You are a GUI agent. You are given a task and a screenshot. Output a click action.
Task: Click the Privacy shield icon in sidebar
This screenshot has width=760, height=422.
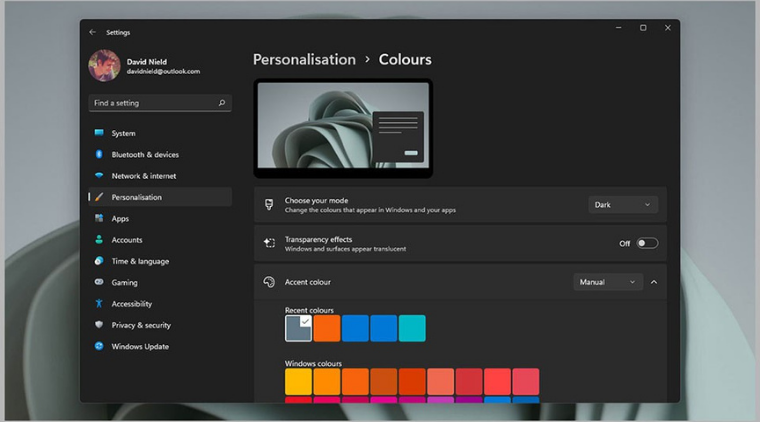[x=99, y=325]
